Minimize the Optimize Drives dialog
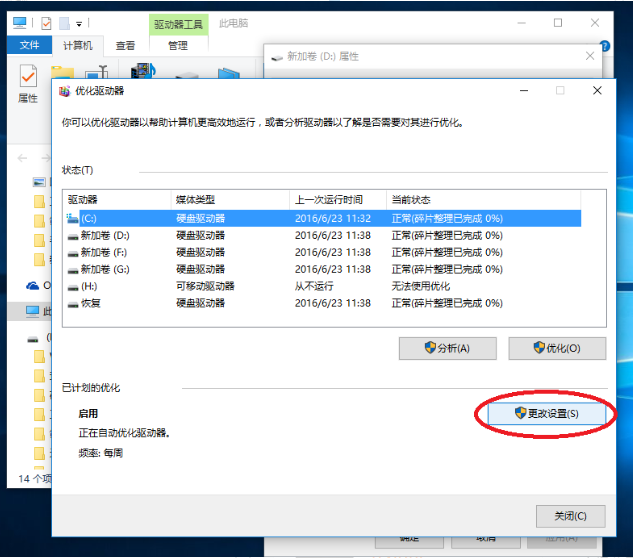 pos(524,90)
